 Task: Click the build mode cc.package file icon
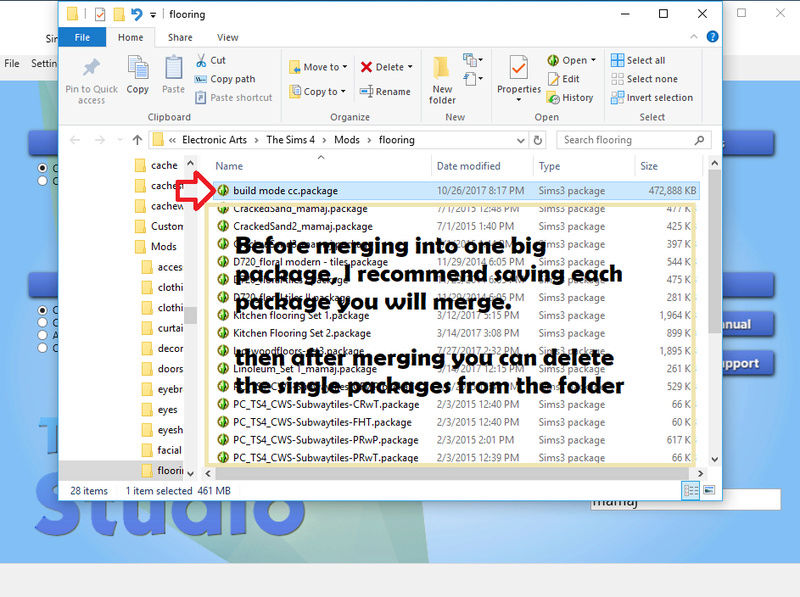tap(223, 190)
